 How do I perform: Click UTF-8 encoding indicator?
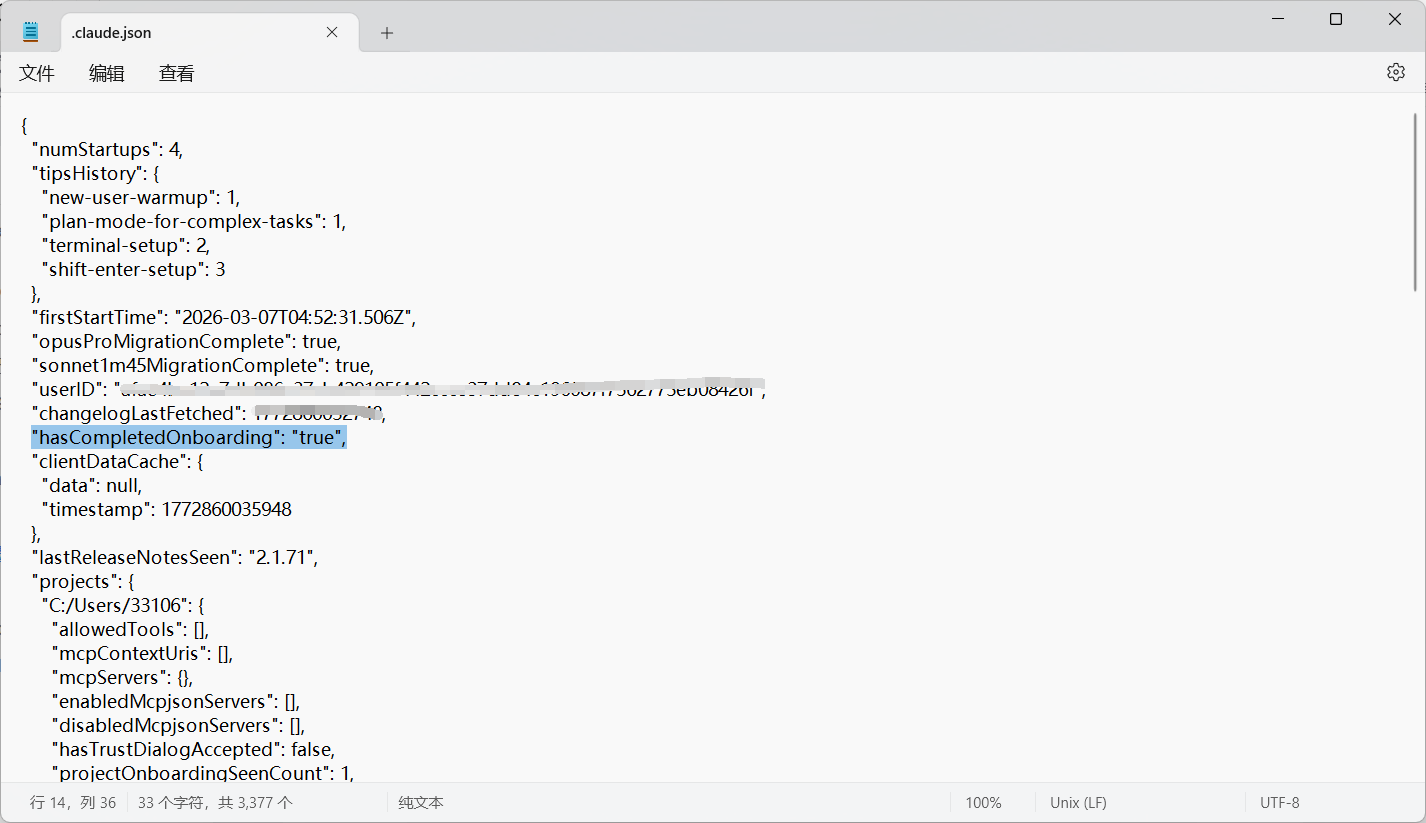pyautogui.click(x=1280, y=802)
